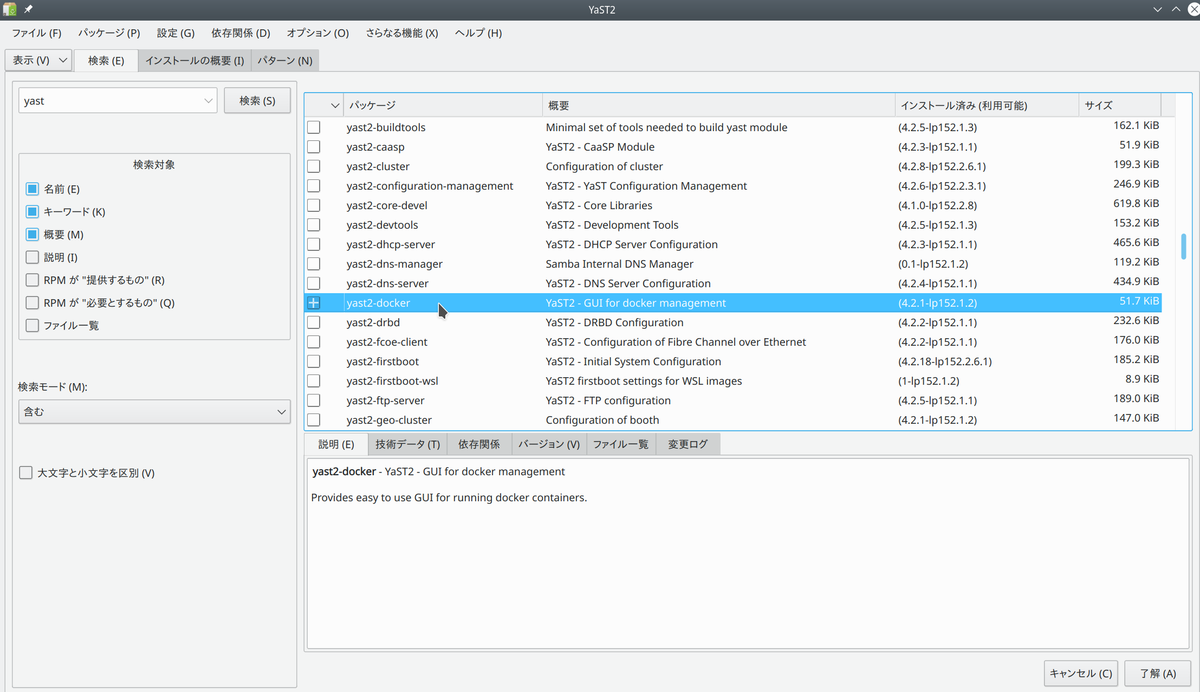
Task: Enable RPM が "必要とするもの" (Q) checkbox
Action: tap(32, 303)
